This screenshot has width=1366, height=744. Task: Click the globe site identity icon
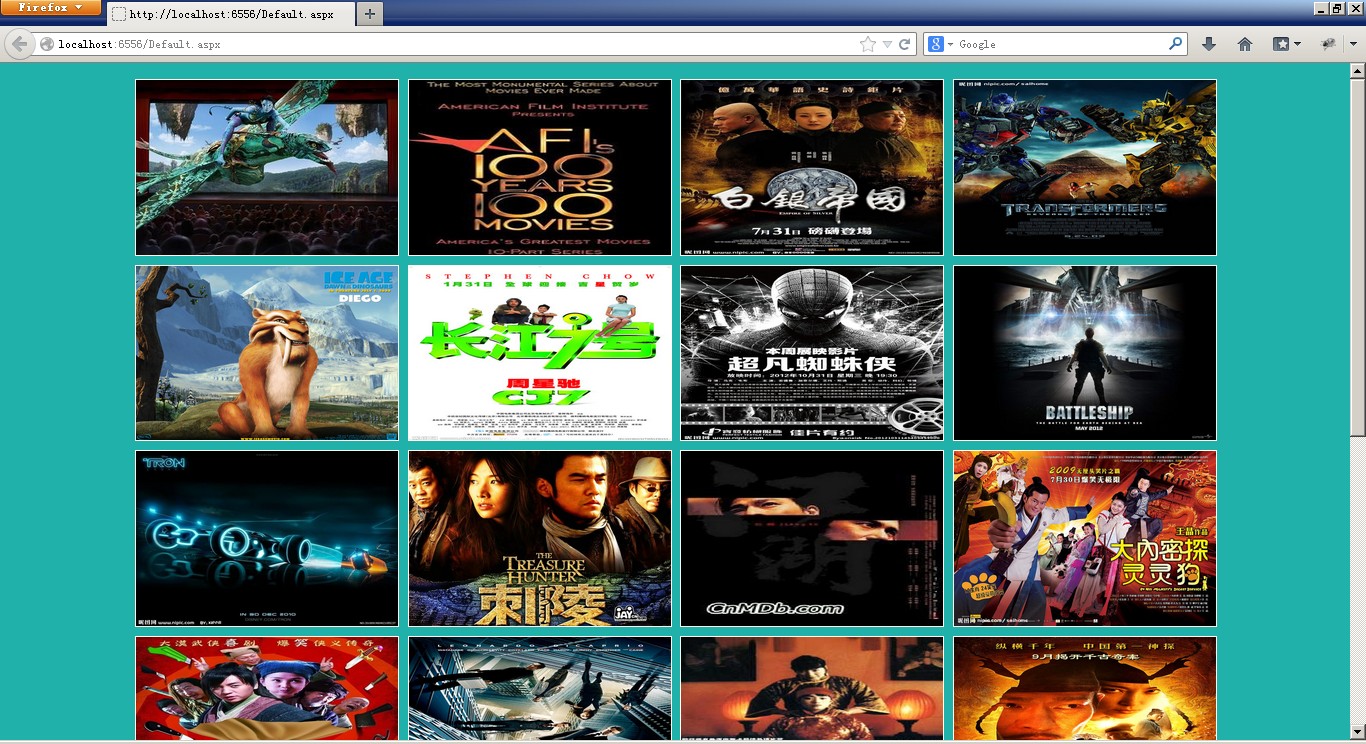click(46, 44)
